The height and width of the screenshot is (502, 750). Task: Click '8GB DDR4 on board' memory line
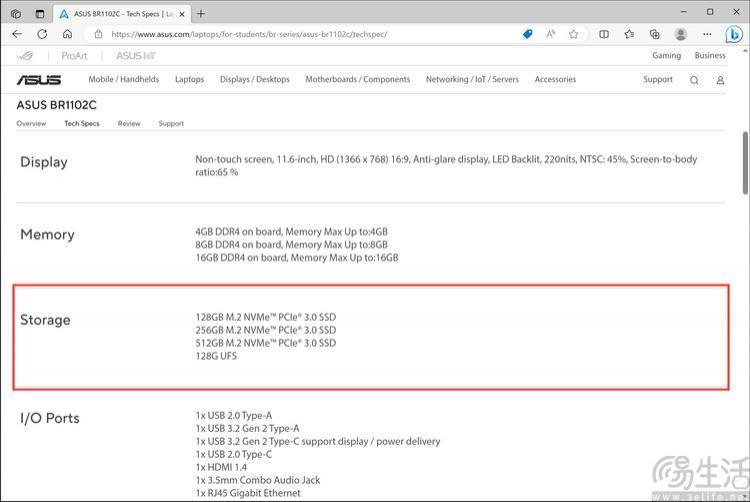[291, 245]
